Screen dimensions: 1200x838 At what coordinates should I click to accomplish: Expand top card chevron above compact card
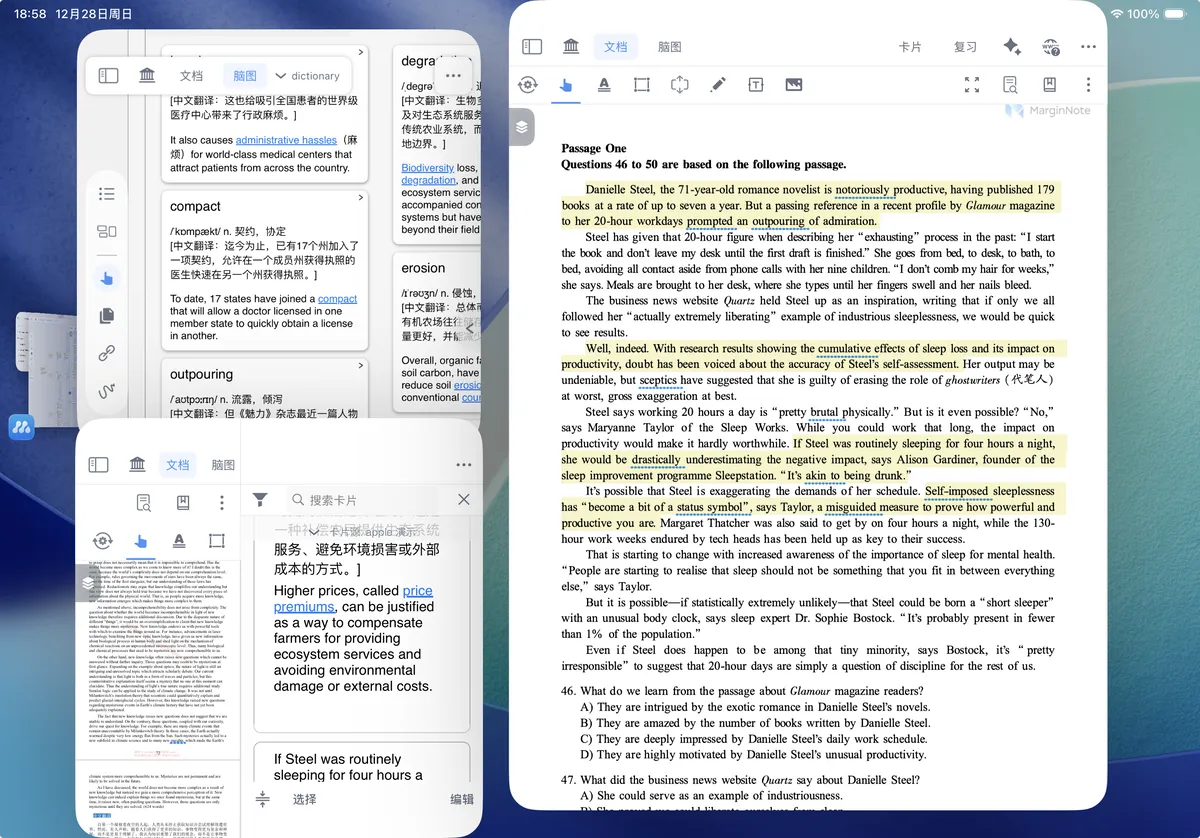[360, 52]
